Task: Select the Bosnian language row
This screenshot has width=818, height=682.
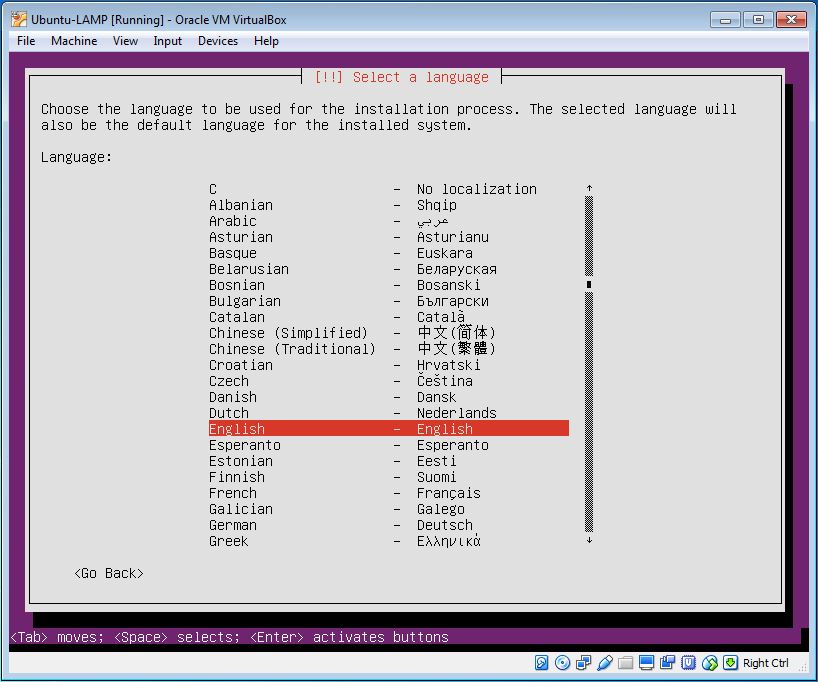Action: (x=389, y=285)
